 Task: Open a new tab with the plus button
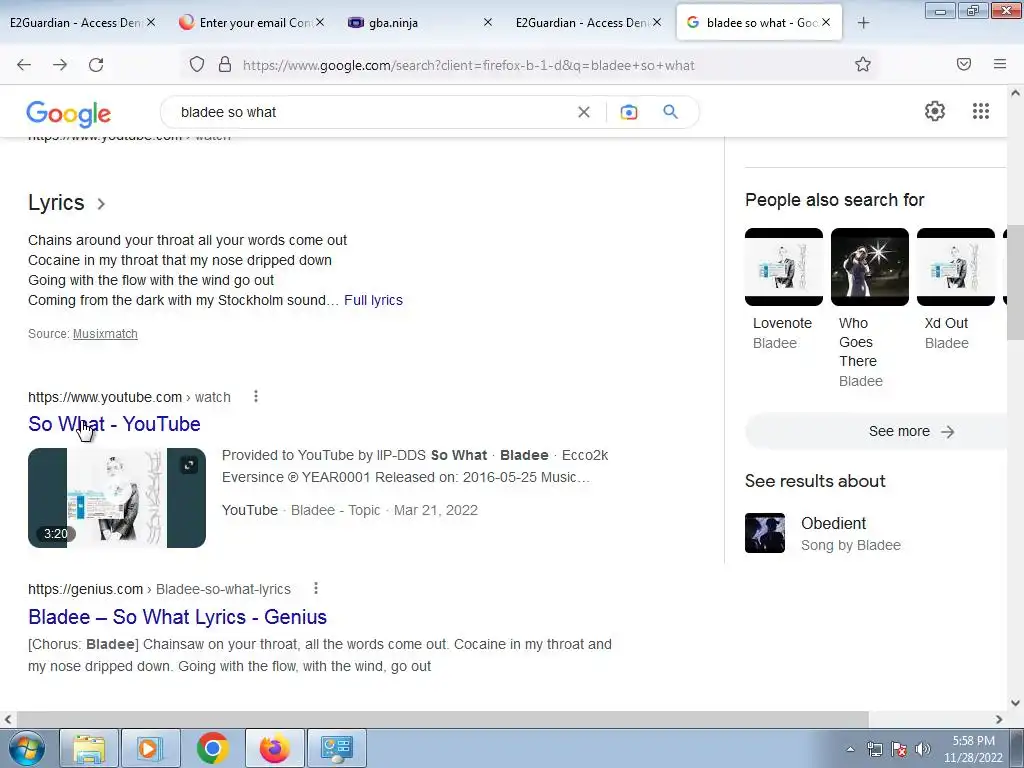tap(863, 23)
